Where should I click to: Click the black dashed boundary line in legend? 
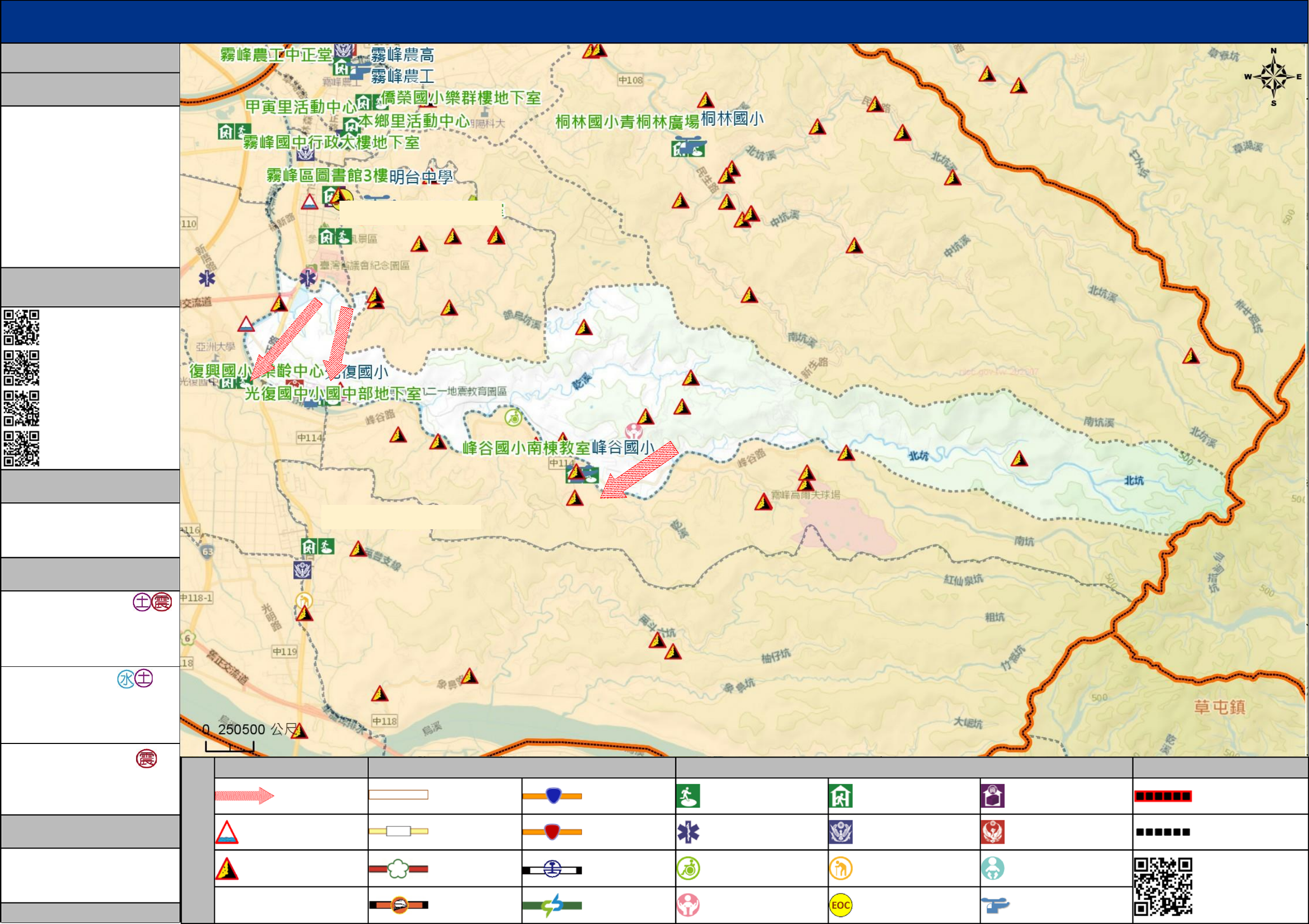[x=1163, y=832]
